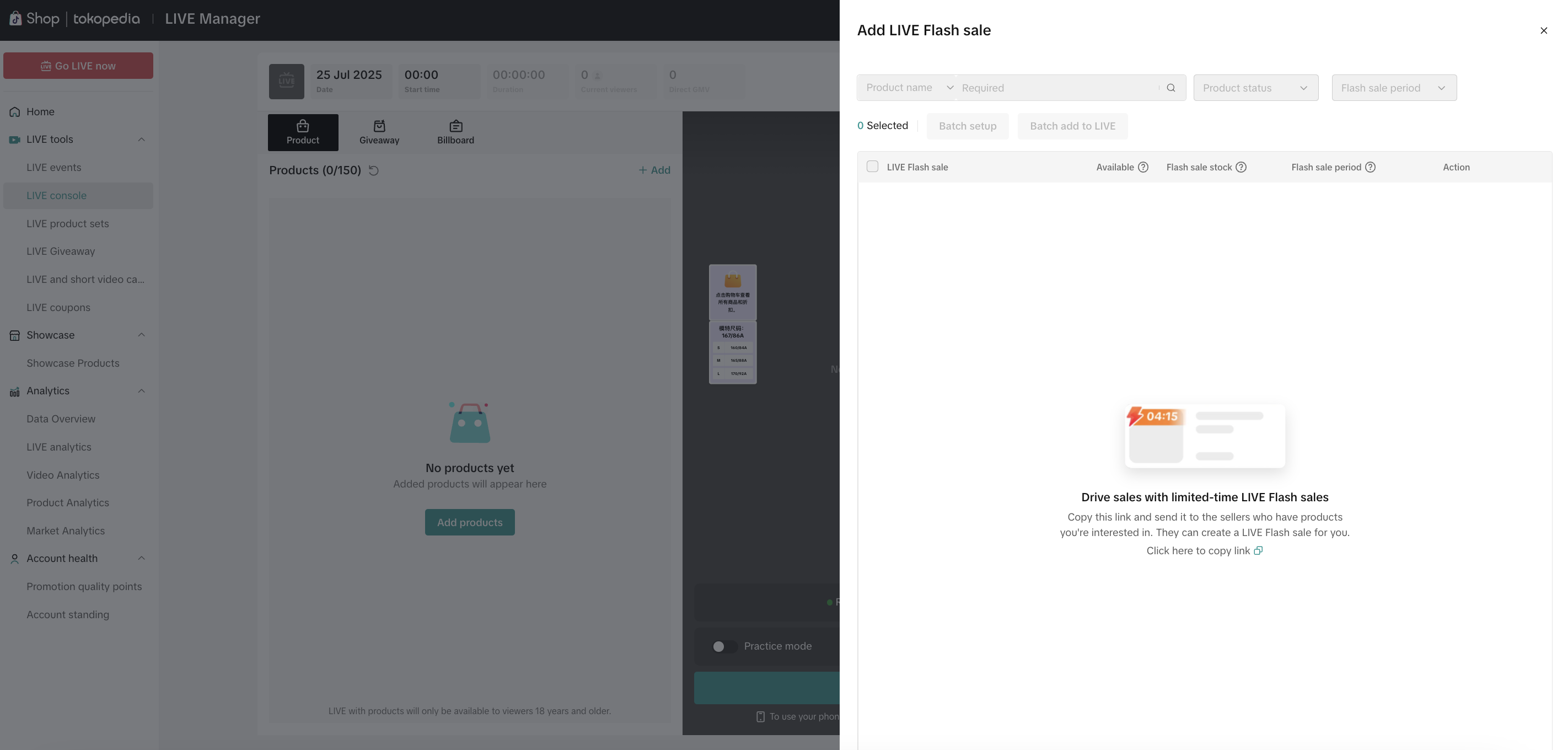The image size is (1568, 750).
Task: Click the Batch setup button
Action: click(x=967, y=126)
